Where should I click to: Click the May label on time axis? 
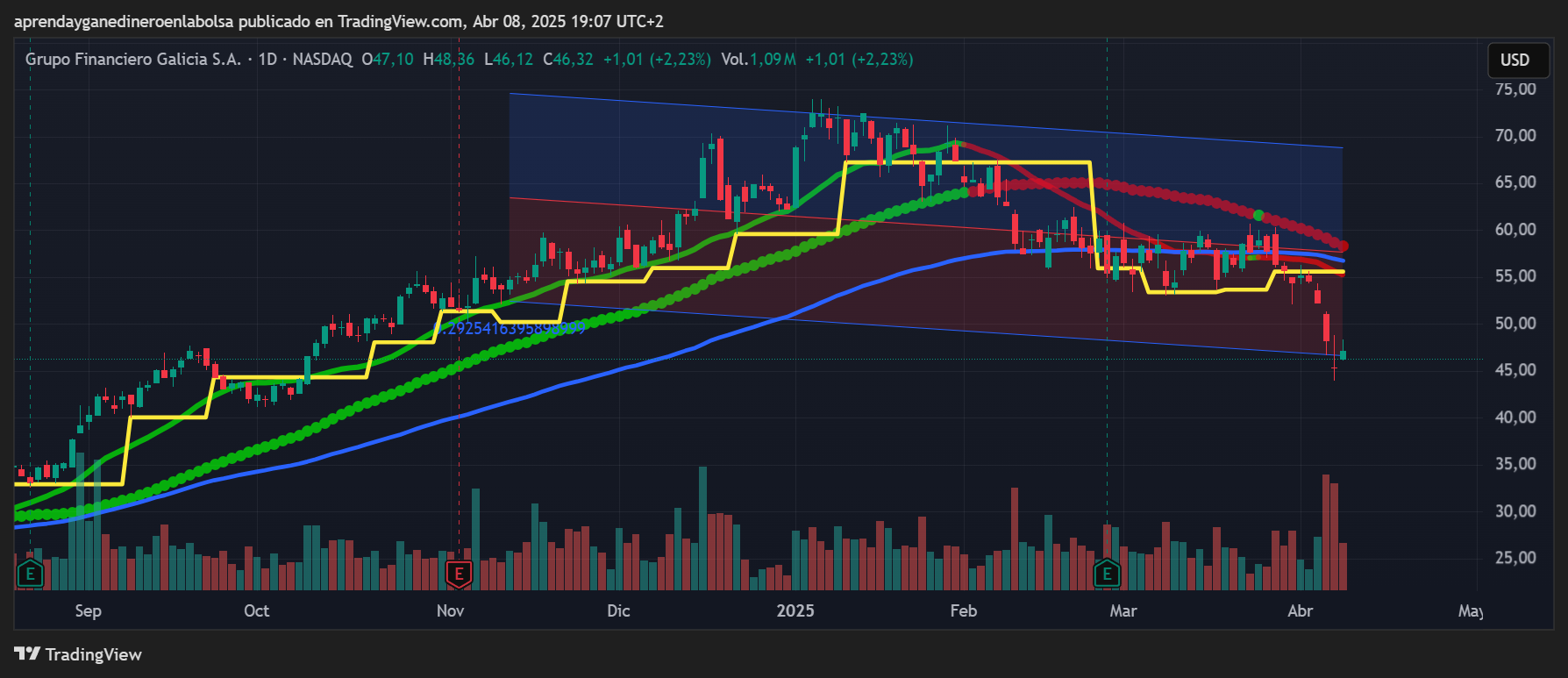click(x=1470, y=610)
